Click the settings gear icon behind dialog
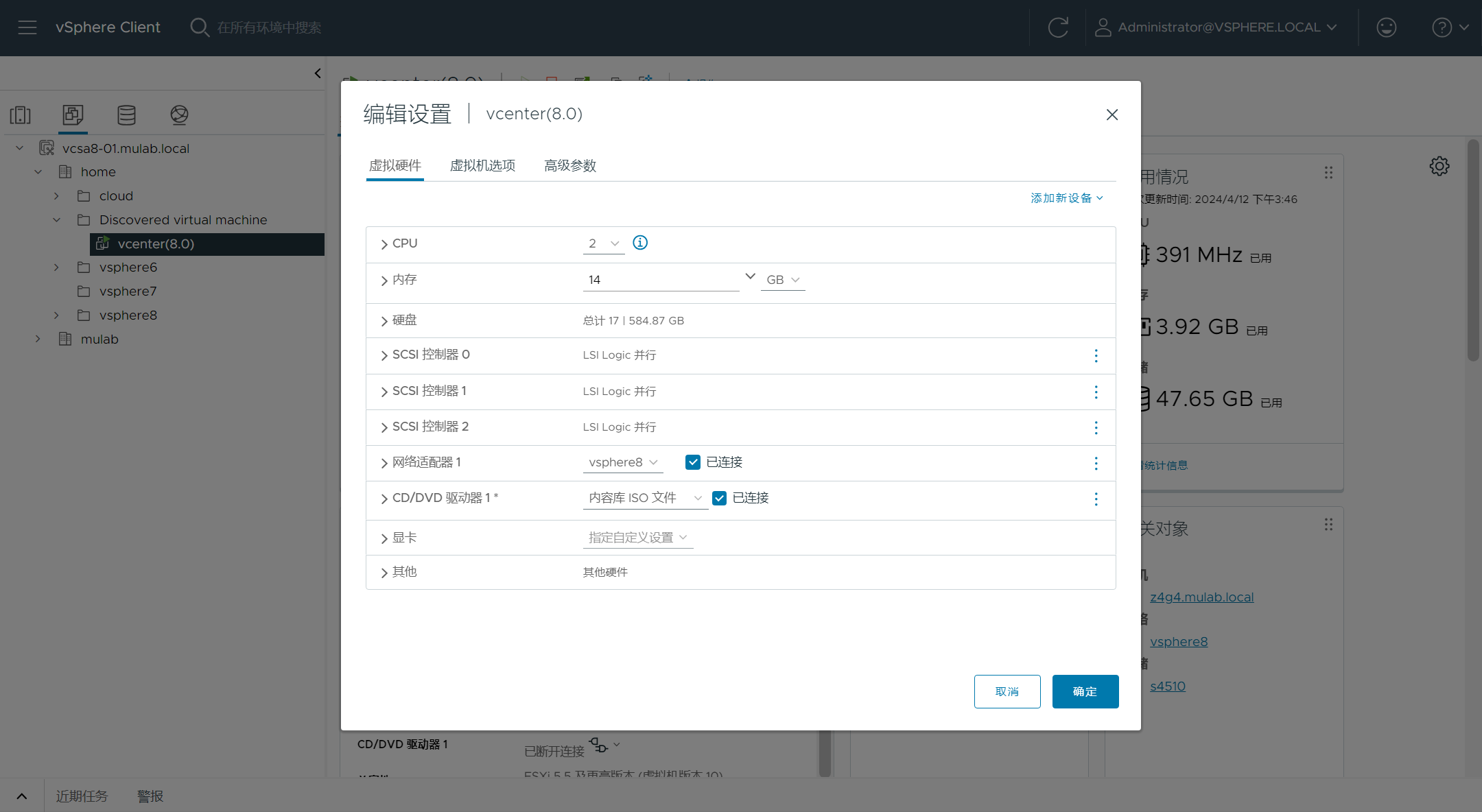Viewport: 1482px width, 812px height. point(1439,166)
